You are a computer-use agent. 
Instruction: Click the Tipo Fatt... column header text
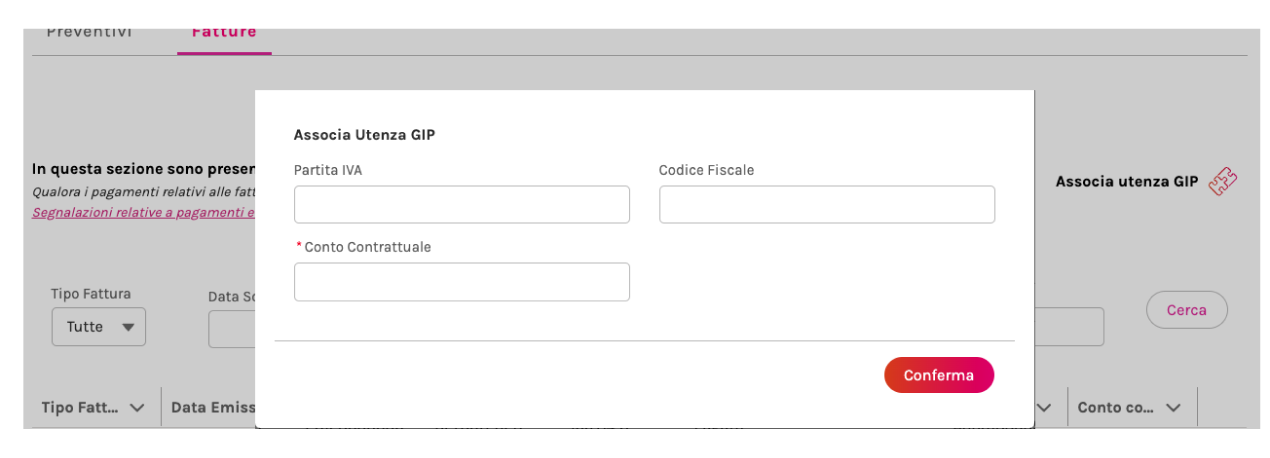point(81,408)
